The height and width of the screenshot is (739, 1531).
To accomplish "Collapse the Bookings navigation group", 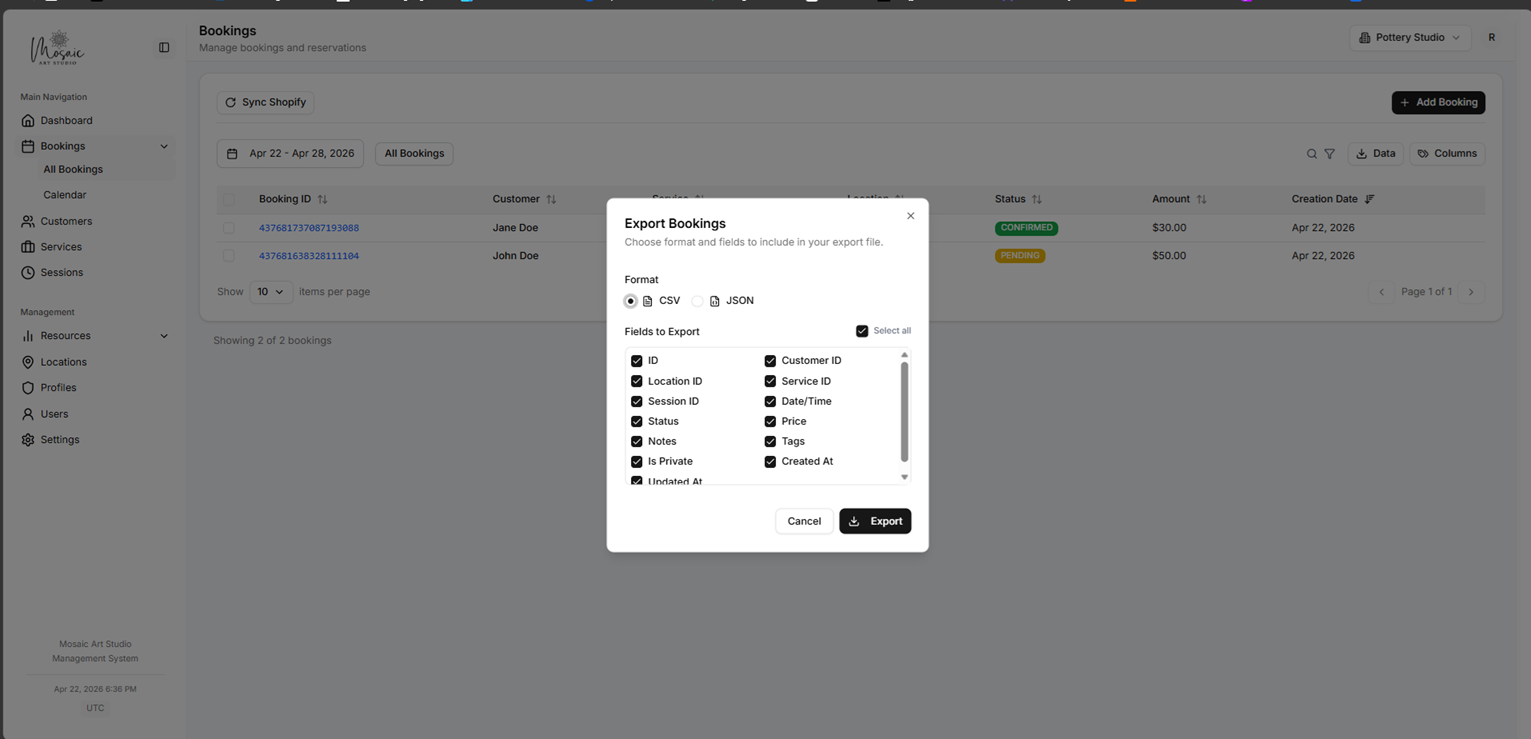I will point(164,146).
